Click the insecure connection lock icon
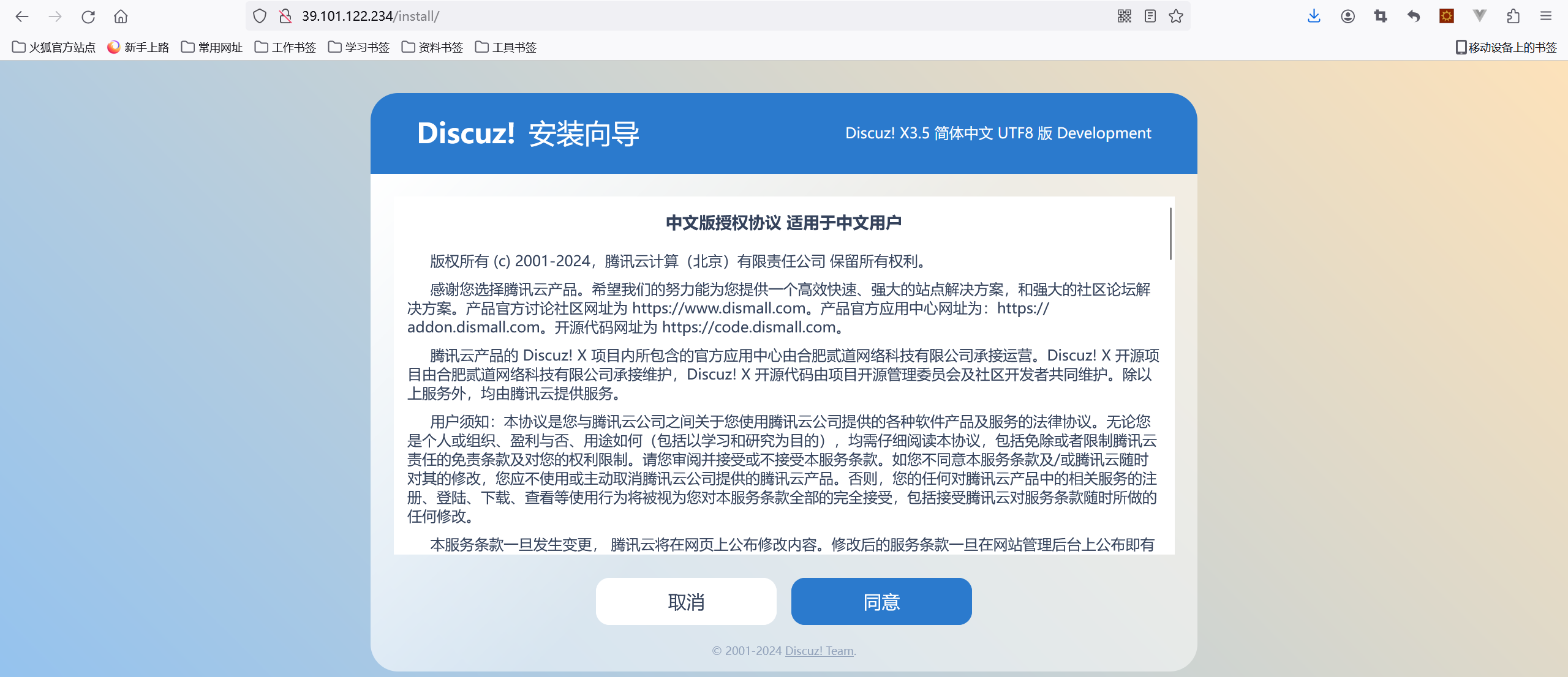The height and width of the screenshot is (677, 1568). (x=285, y=17)
